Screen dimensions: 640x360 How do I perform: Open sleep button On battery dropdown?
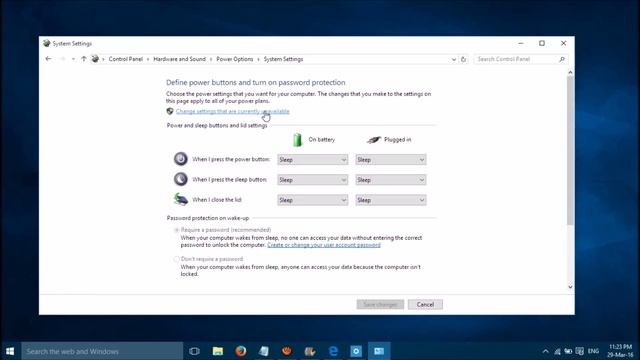313,180
